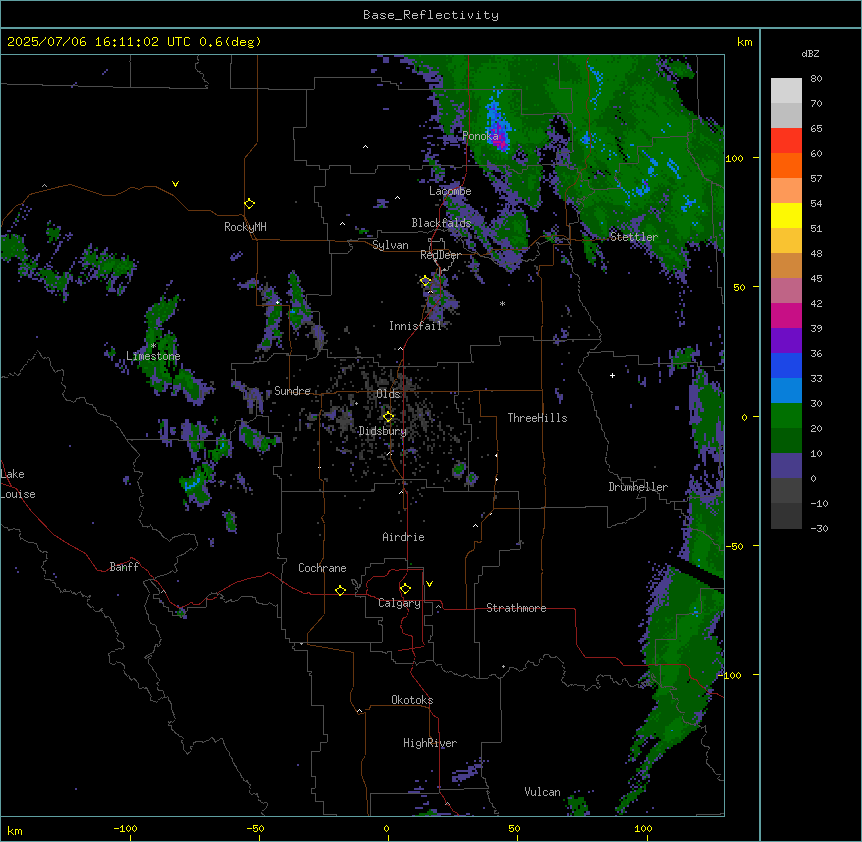Select the Vulcan label
This screenshot has height=842, width=862.
coord(542,792)
